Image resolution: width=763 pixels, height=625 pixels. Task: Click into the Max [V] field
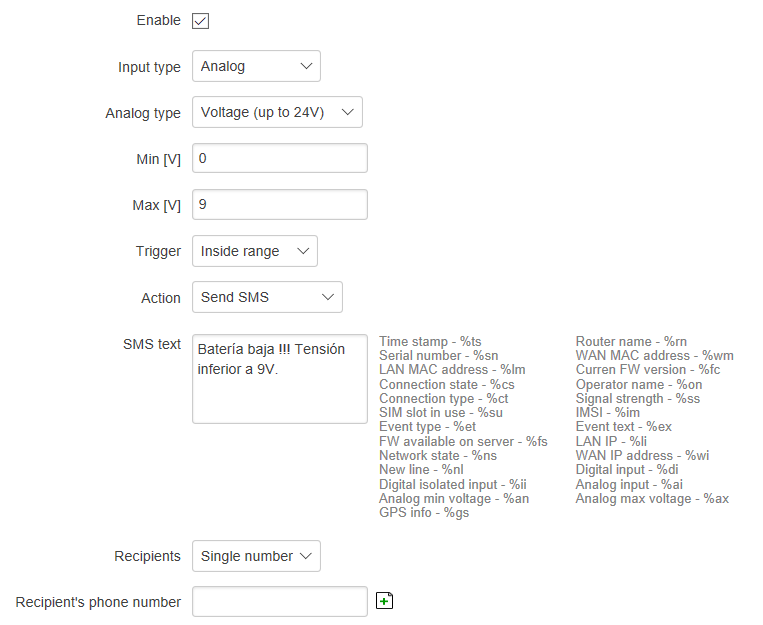click(280, 204)
